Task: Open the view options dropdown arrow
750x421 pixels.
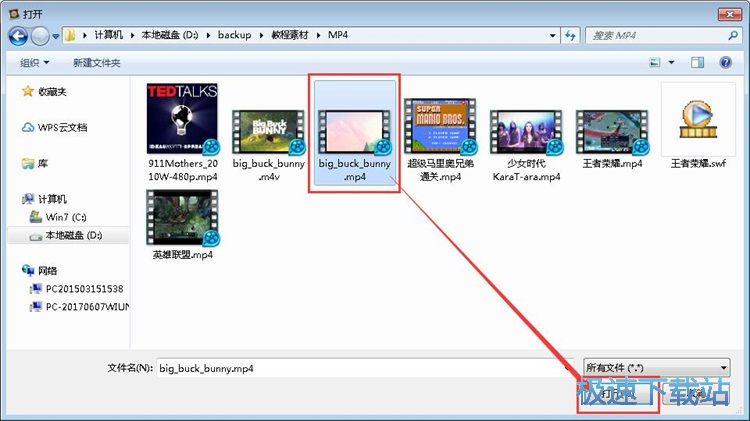Action: [672, 63]
